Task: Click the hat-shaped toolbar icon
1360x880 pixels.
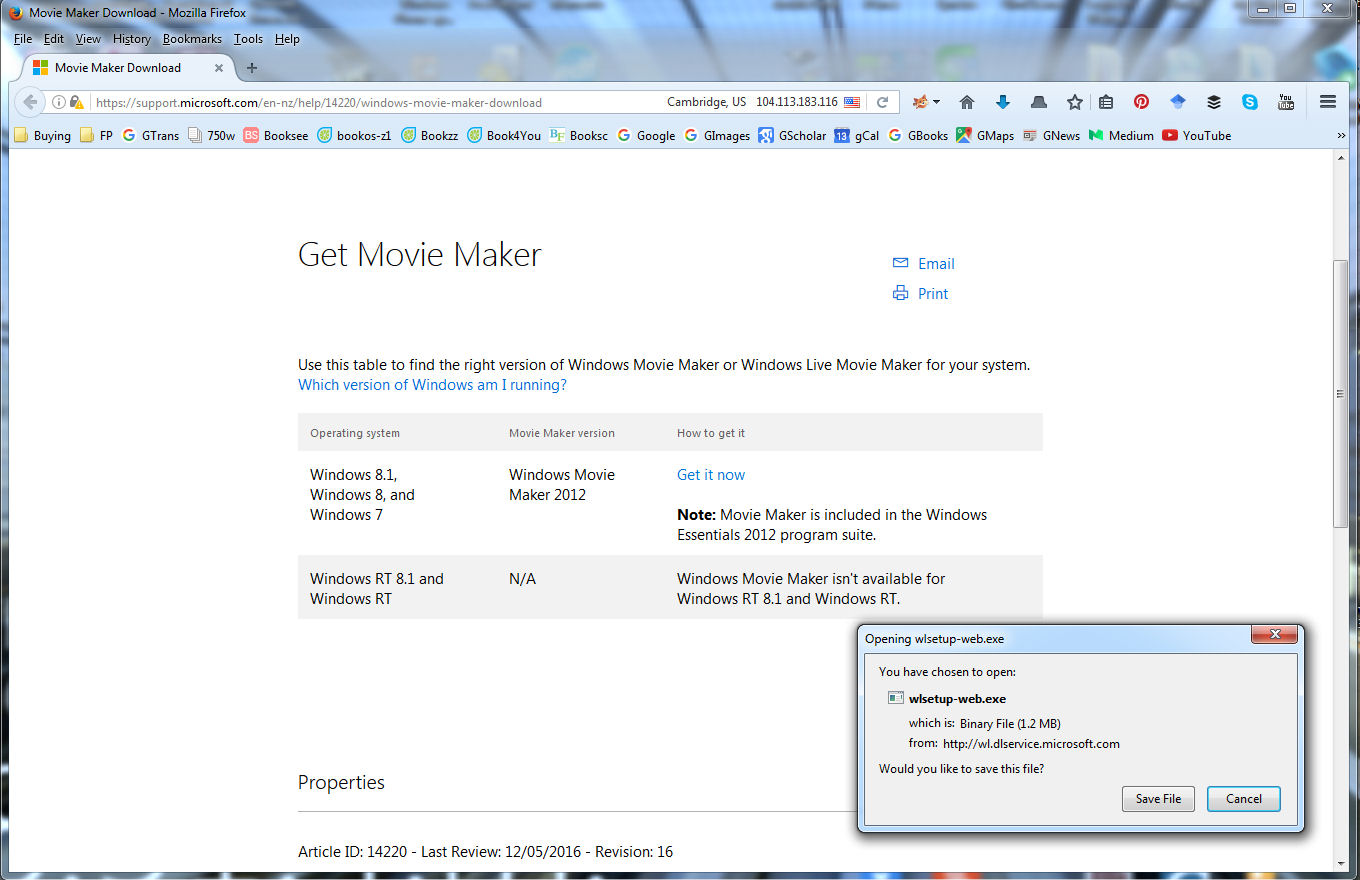Action: (x=1039, y=102)
